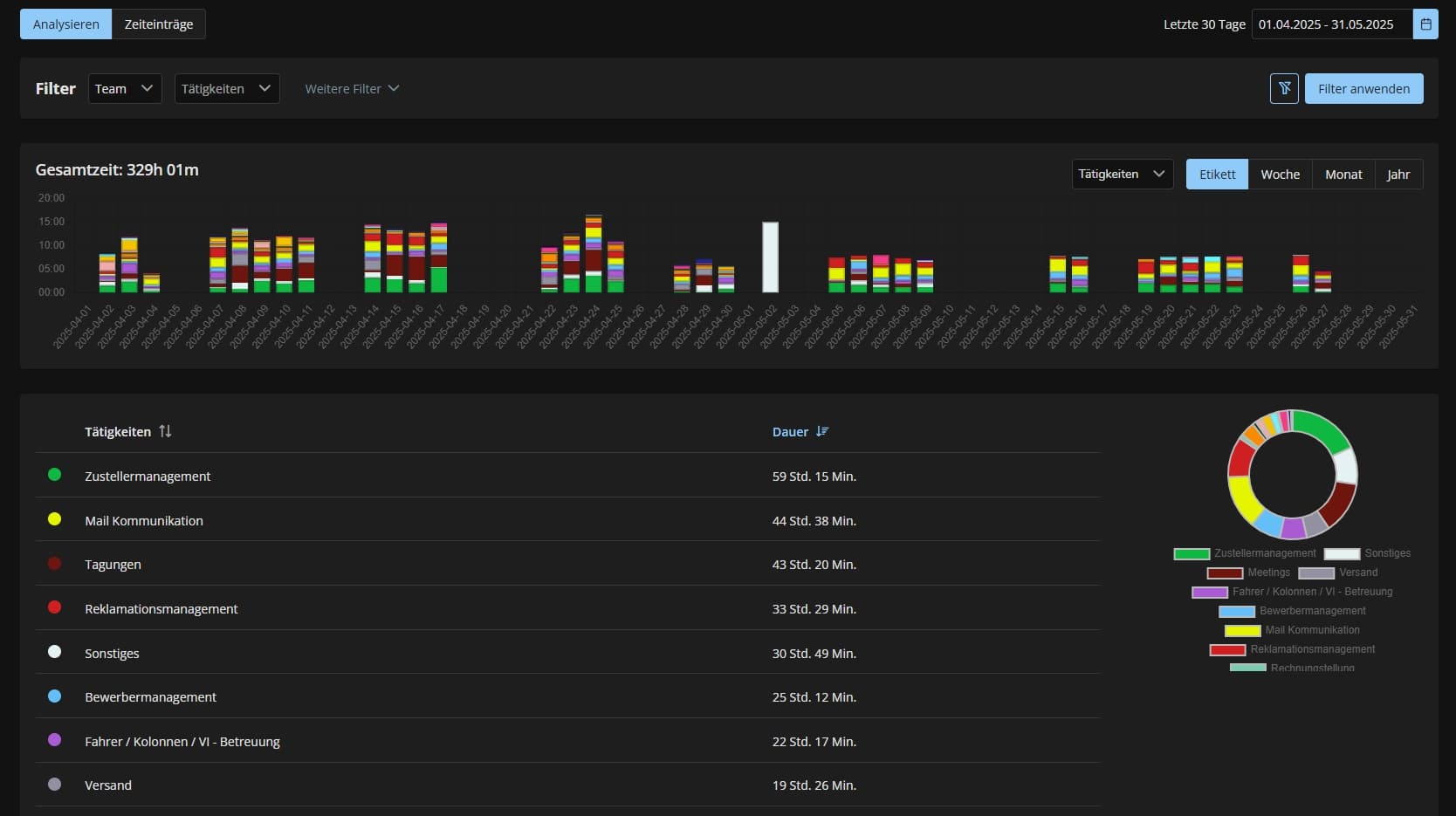Select the Etikett view option
The image size is (1456, 816).
pos(1217,175)
